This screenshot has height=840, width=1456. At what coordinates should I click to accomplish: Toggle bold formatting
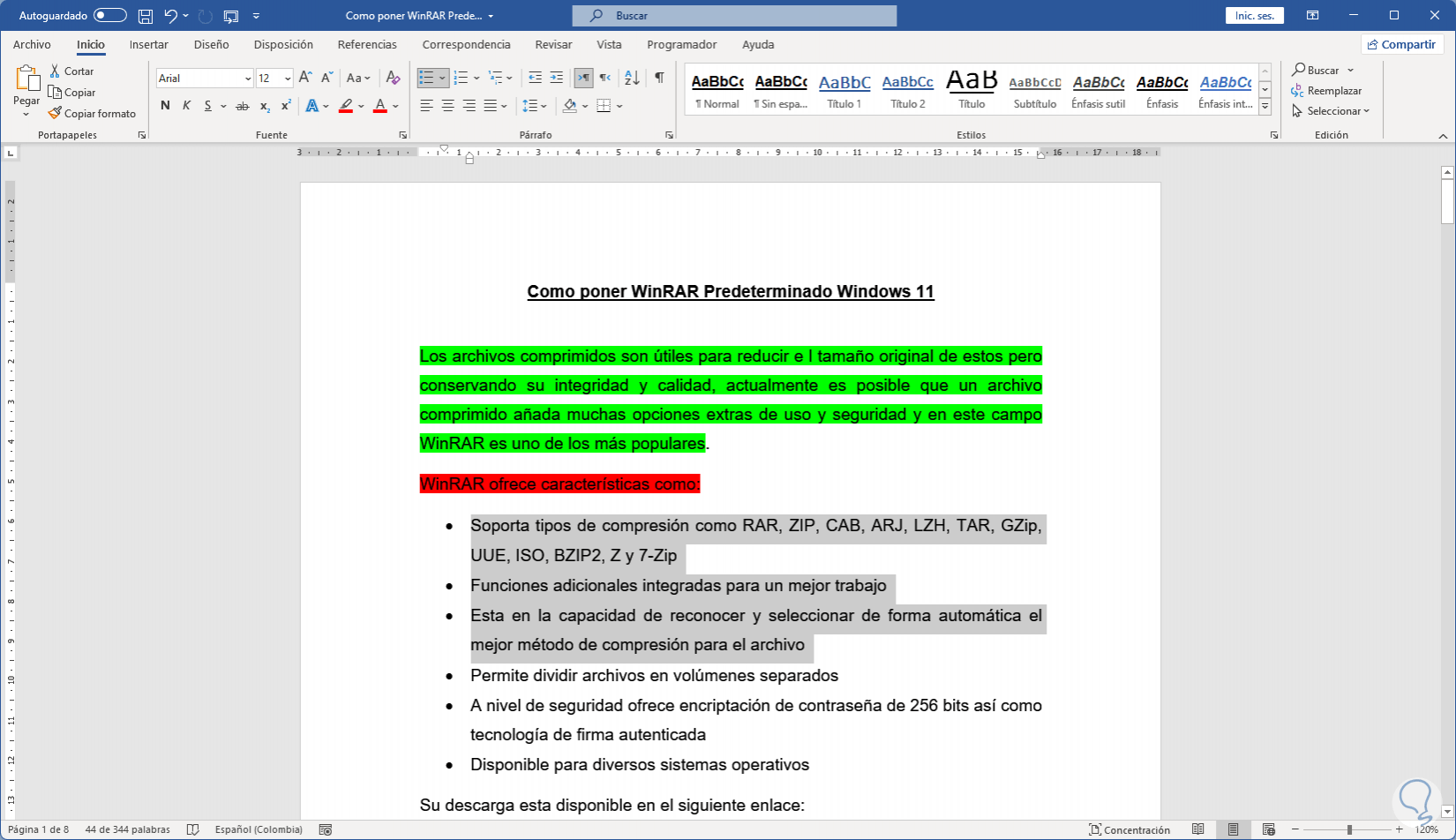pos(165,106)
